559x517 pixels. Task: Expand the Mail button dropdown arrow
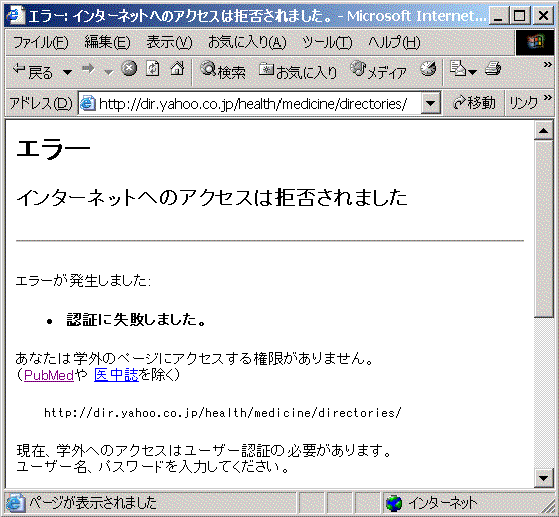[x=473, y=72]
